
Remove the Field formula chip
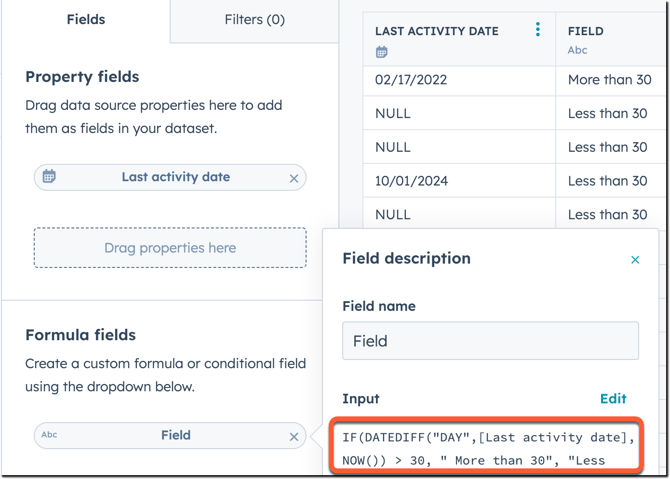pyautogui.click(x=294, y=436)
